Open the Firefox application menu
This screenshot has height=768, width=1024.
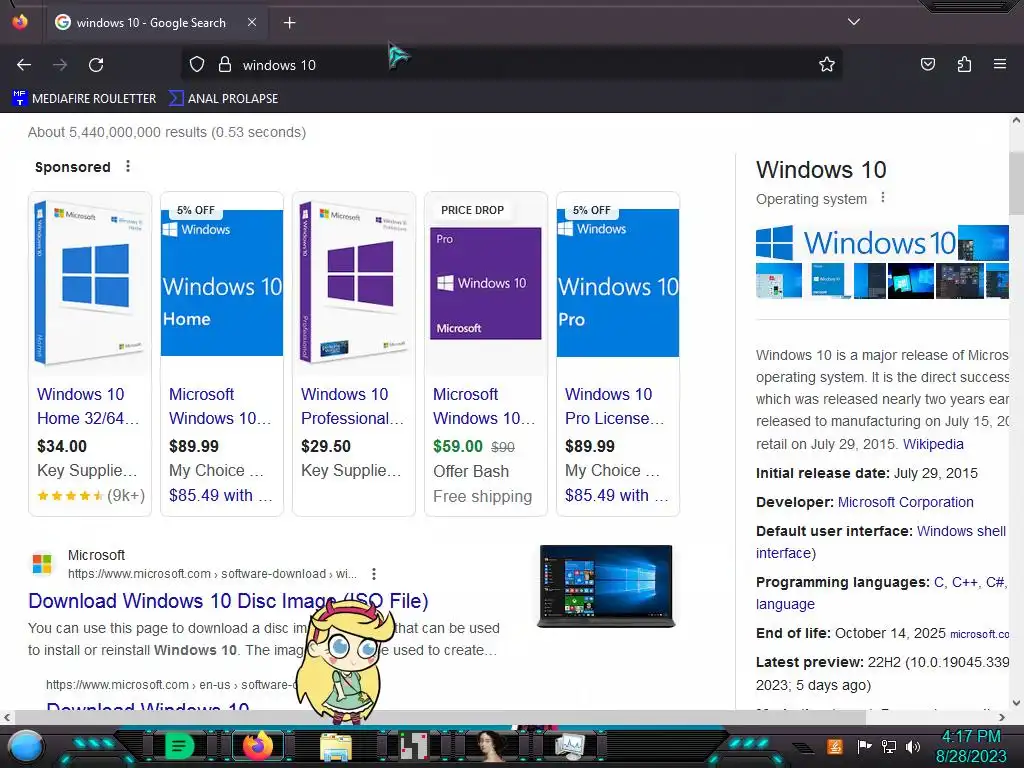coord(1000,64)
